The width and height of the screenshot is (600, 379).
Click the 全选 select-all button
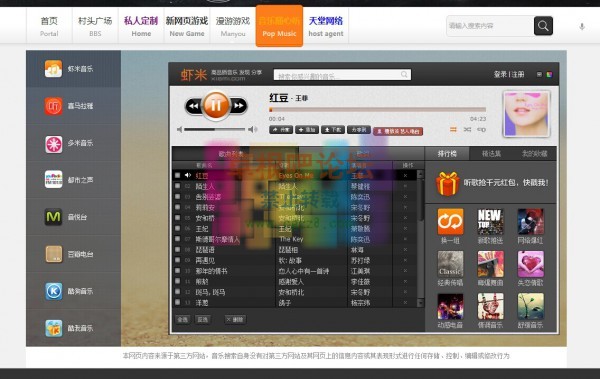point(183,319)
